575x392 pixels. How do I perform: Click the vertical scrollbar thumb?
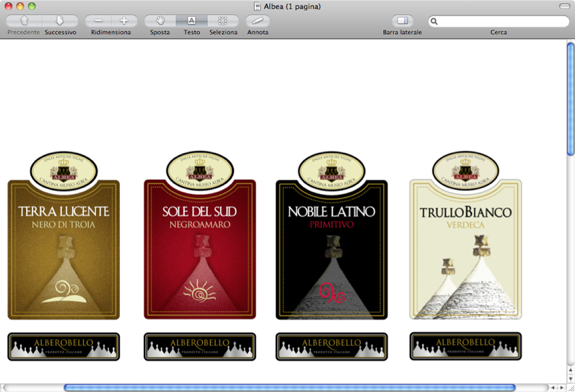[571, 99]
